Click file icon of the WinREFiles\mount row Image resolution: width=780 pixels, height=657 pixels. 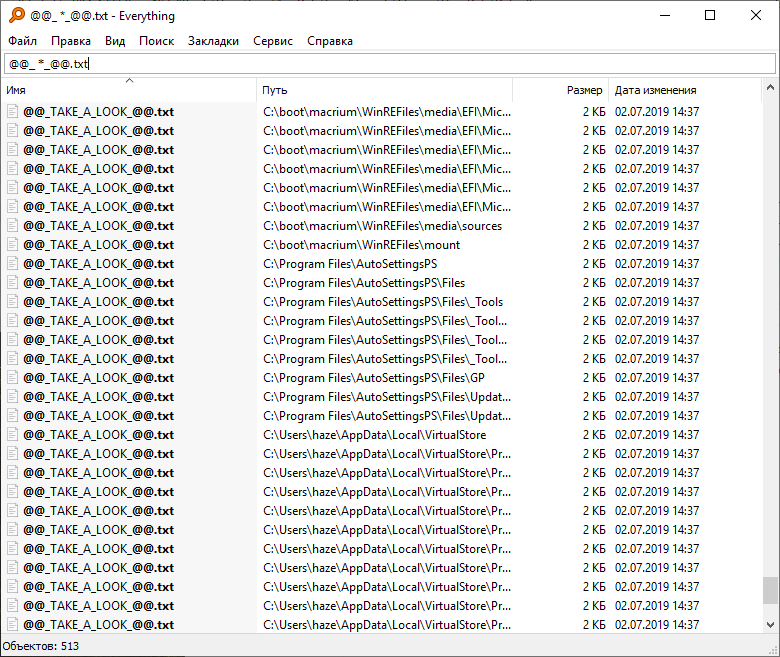(12, 245)
